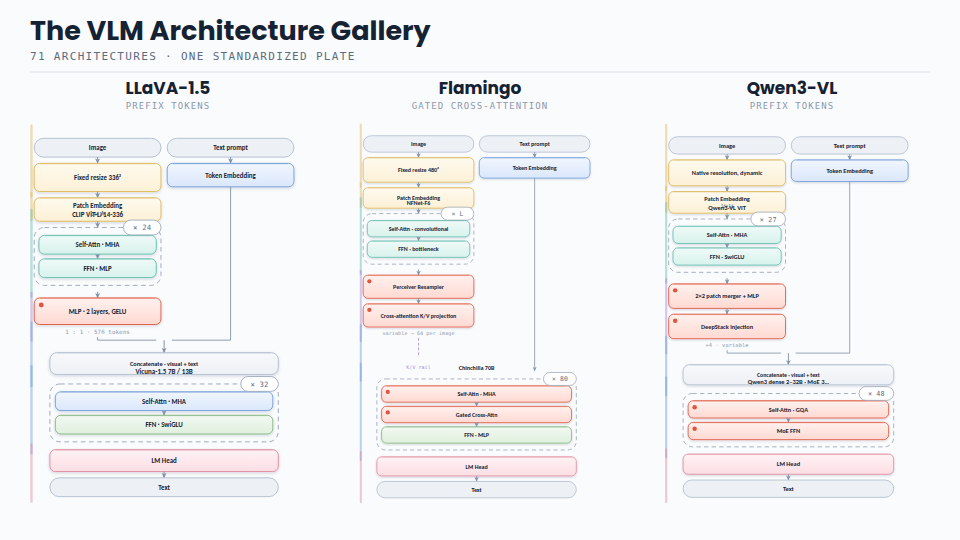Select Patch Embedding NFNet-F6 block
This screenshot has width=960, height=540.
418,198
